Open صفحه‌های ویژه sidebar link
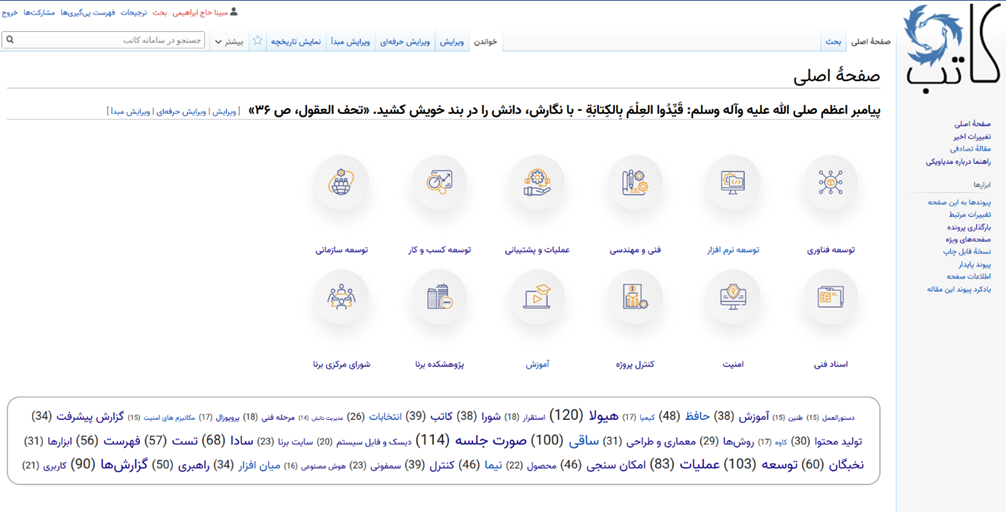The image size is (1006, 512). (x=968, y=239)
